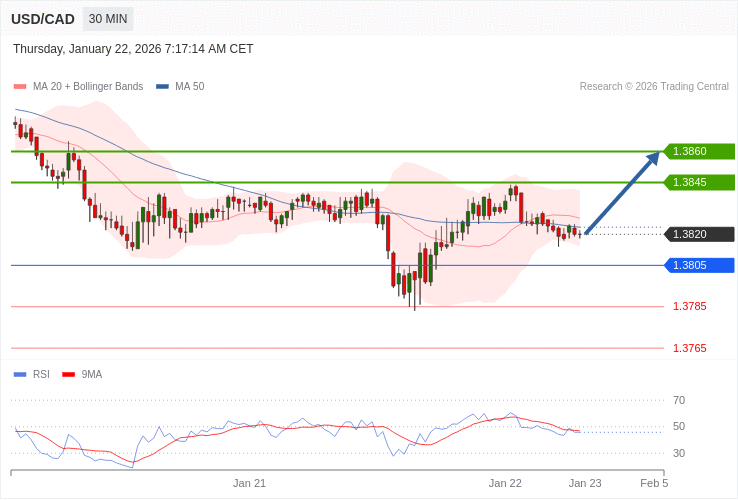Select the green 1.3845 price tag
The width and height of the screenshot is (738, 500).
699,182
